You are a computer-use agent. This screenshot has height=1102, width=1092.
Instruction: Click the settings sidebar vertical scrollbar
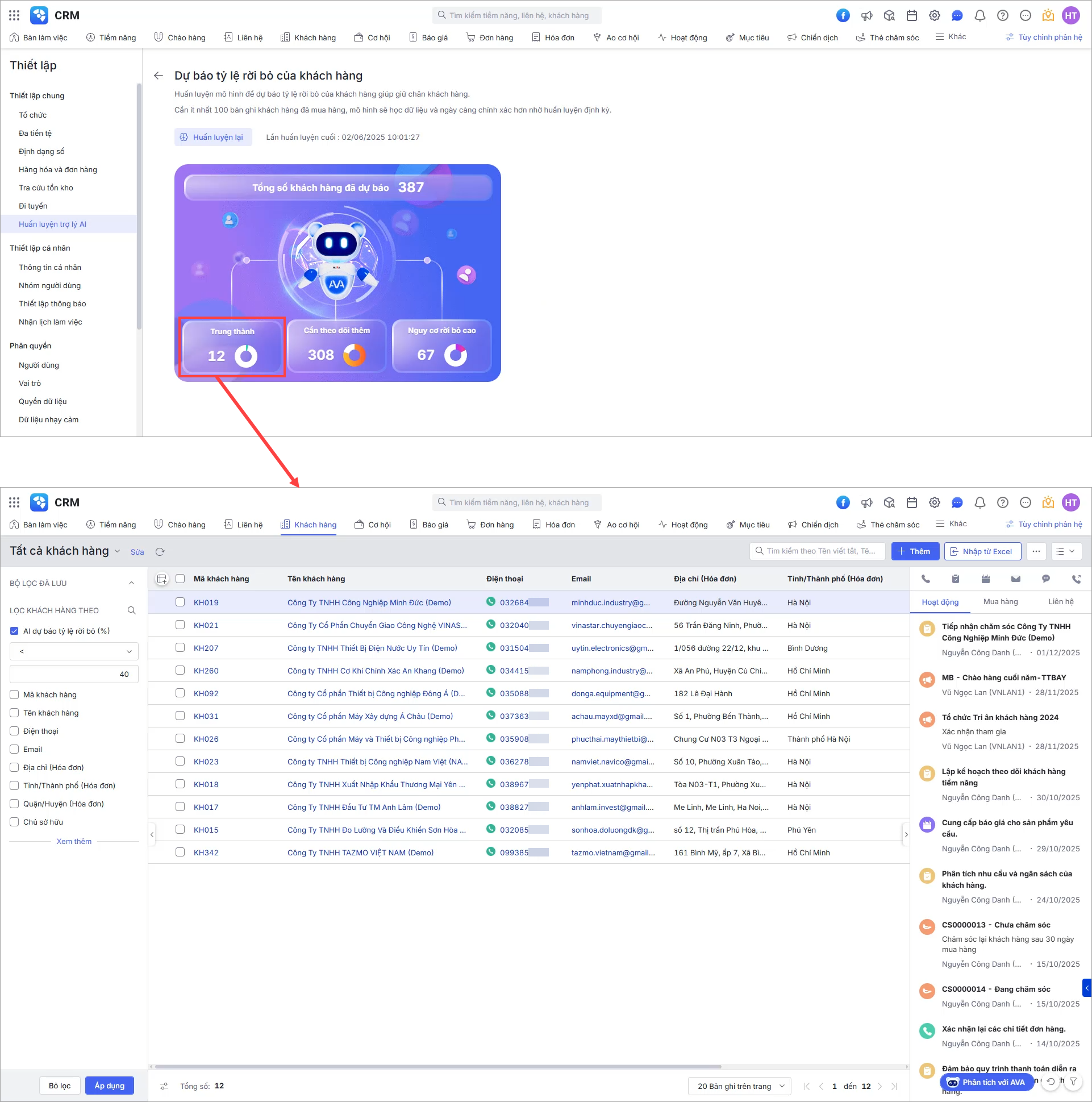click(x=139, y=205)
